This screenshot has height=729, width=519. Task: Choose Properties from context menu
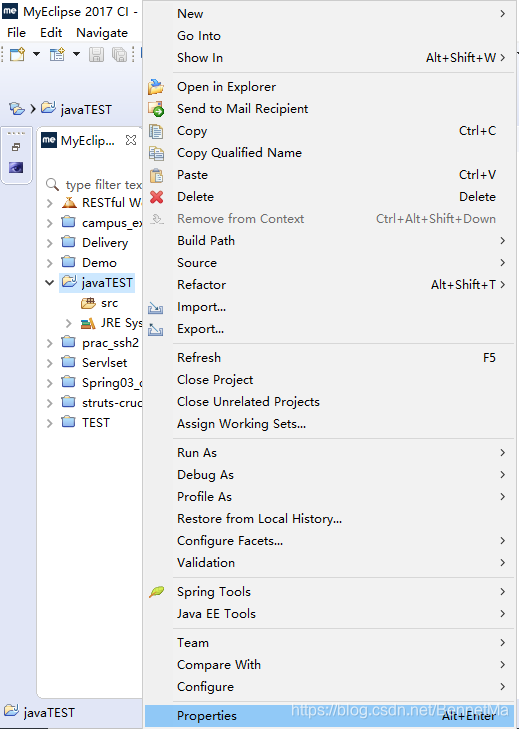329,716
